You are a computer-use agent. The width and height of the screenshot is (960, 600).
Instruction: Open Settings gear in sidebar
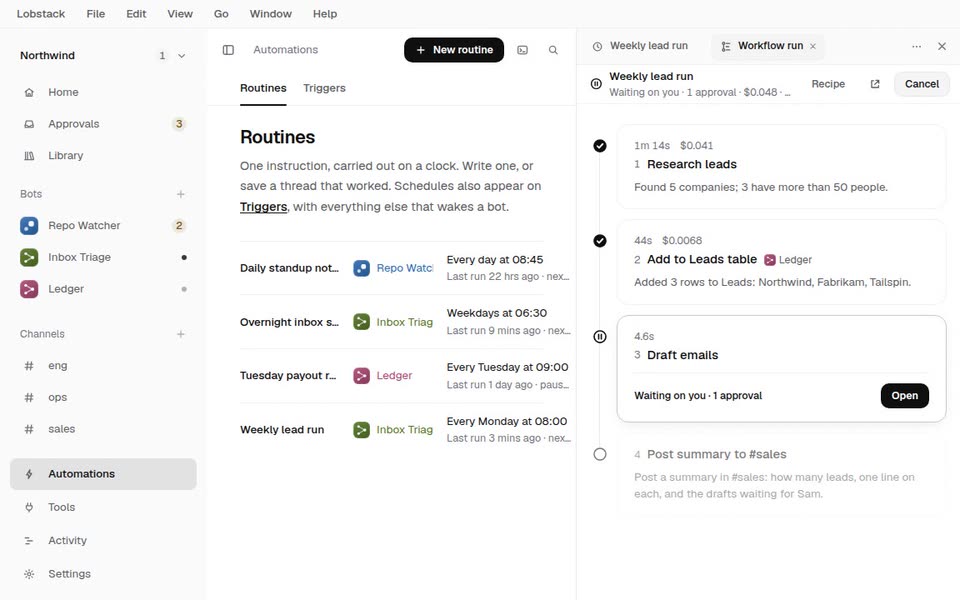point(103,574)
